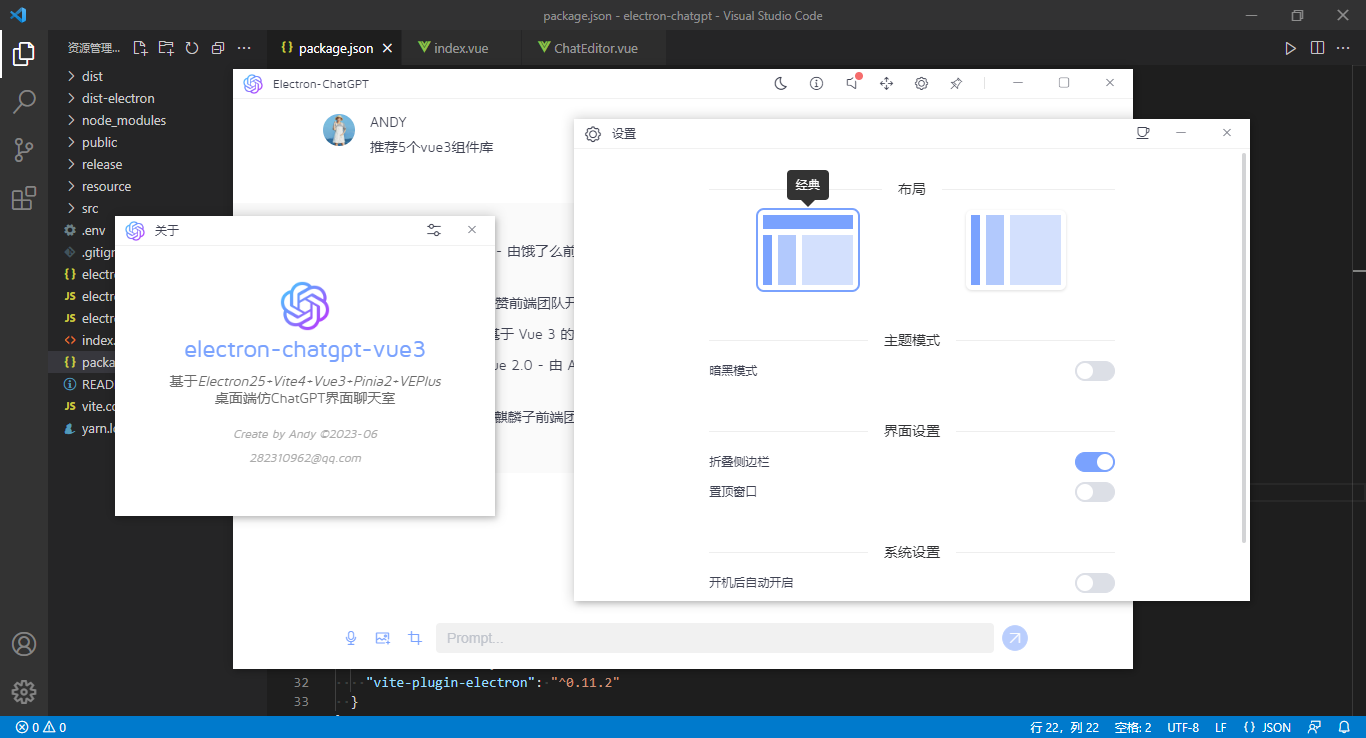Open image upload next to the prompt box
This screenshot has height=738, width=1366.
pyautogui.click(x=383, y=637)
